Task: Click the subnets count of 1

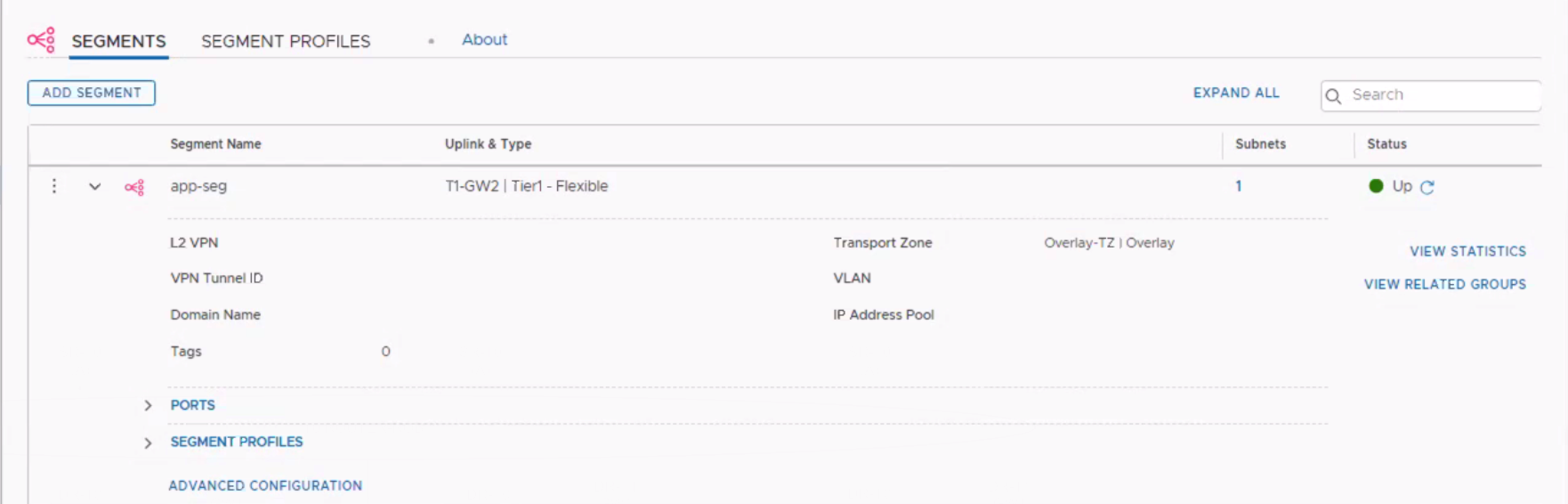Action: [x=1238, y=186]
